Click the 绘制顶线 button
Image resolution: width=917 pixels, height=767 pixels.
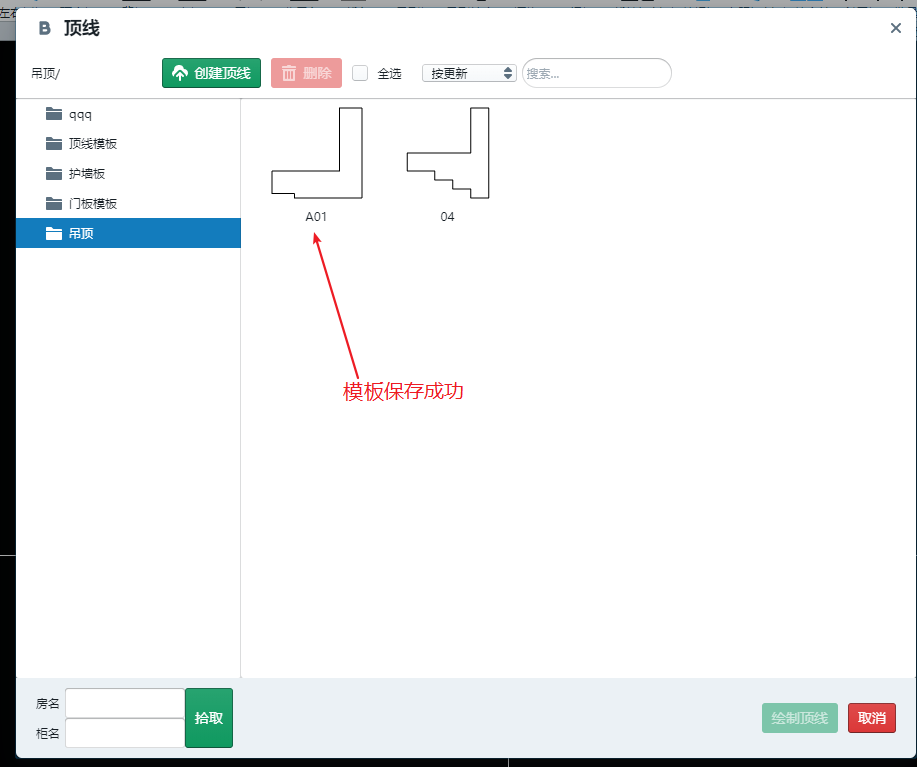pyautogui.click(x=799, y=718)
